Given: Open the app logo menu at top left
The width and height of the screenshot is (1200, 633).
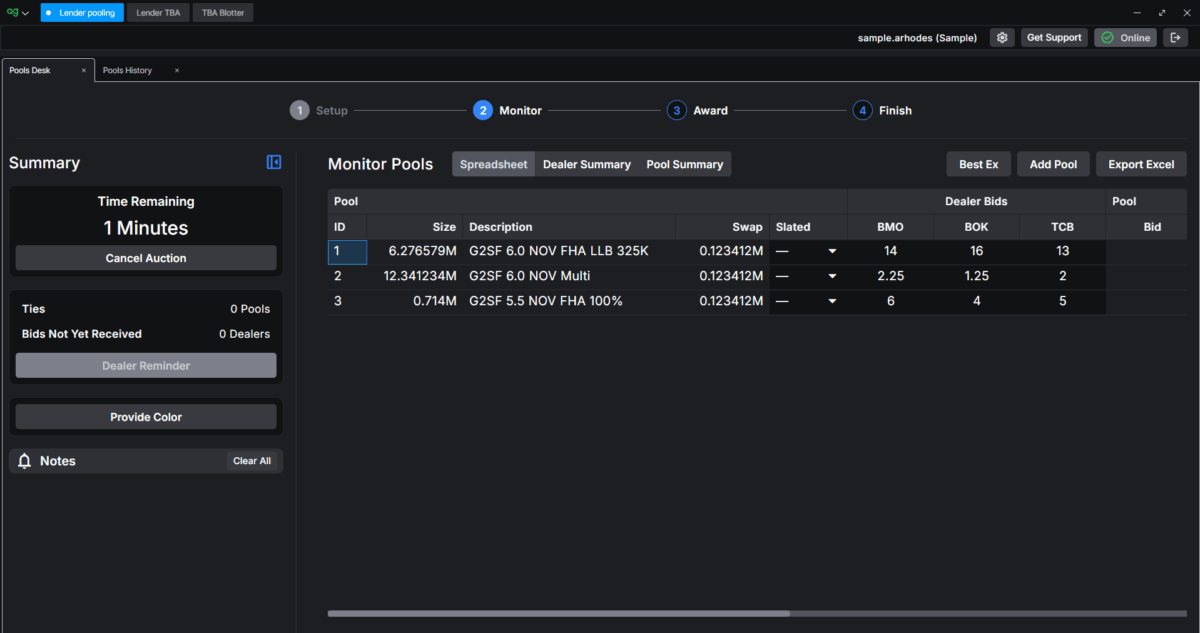Looking at the screenshot, I should pyautogui.click(x=17, y=13).
